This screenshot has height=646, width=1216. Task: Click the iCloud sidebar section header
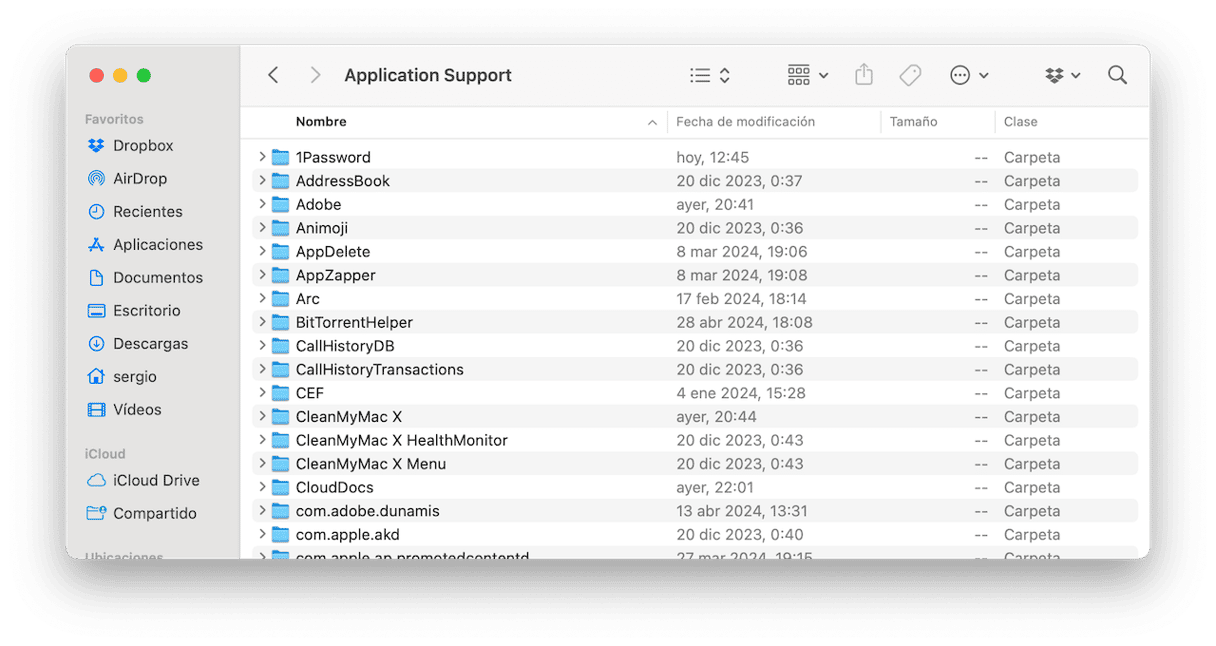pyautogui.click(x=105, y=454)
